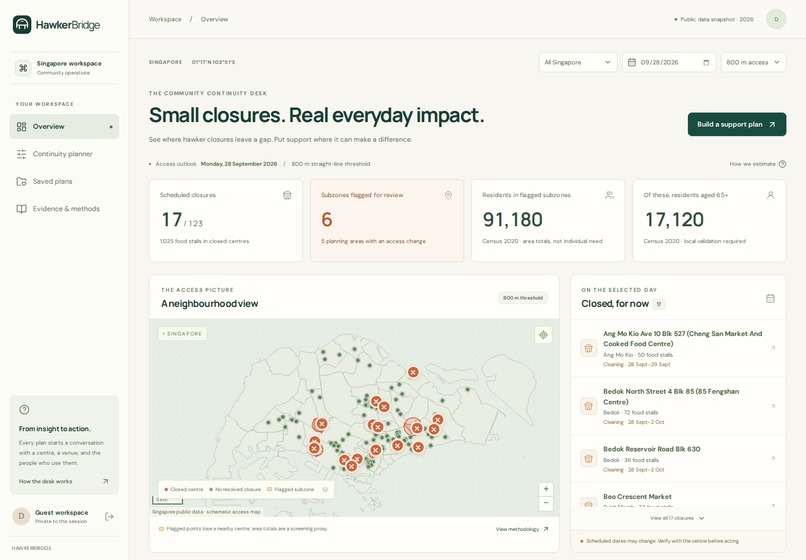Screen dimensions: 806x560
Task: Open Evidence & methods section
Action: point(64,209)
